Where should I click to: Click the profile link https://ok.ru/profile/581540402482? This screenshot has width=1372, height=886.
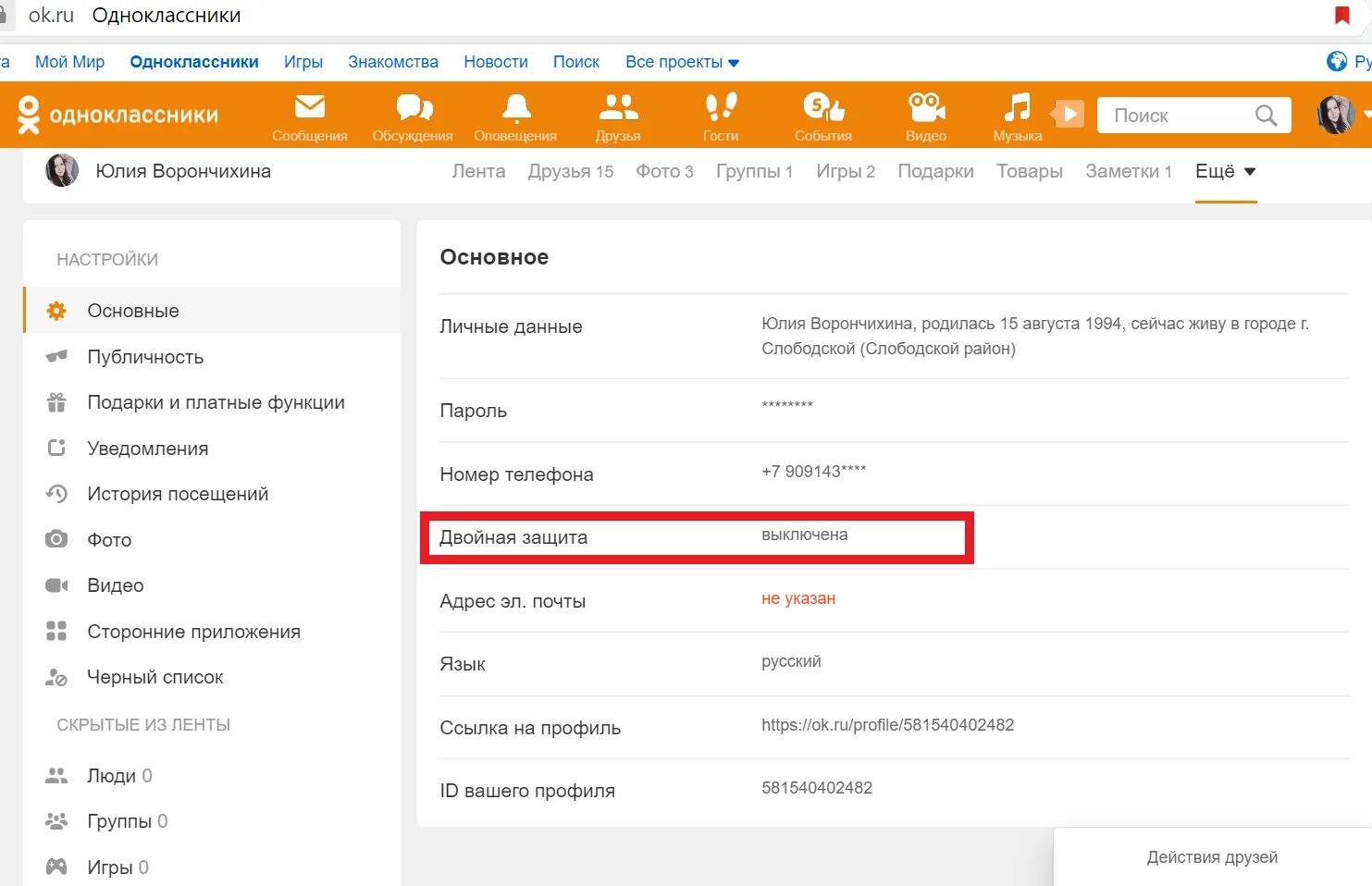point(887,725)
